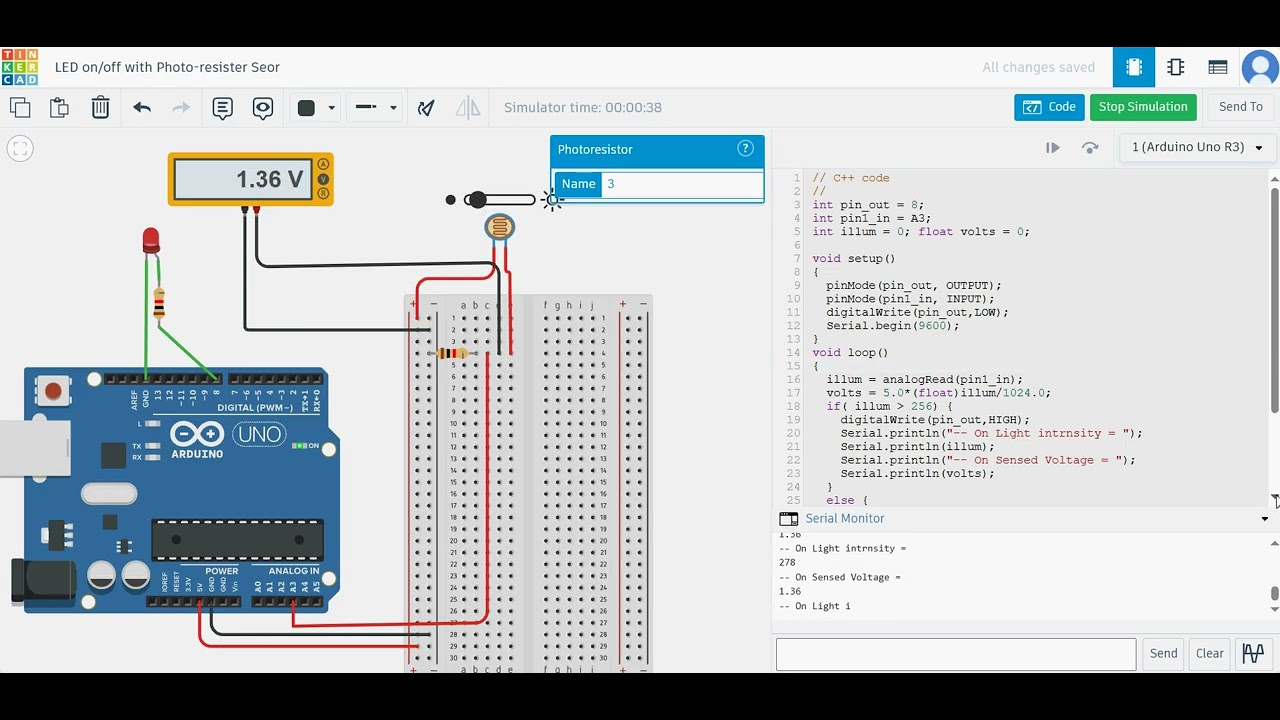Click the dark dot end of light slider
The image size is (1280, 720).
pyautogui.click(x=451, y=200)
